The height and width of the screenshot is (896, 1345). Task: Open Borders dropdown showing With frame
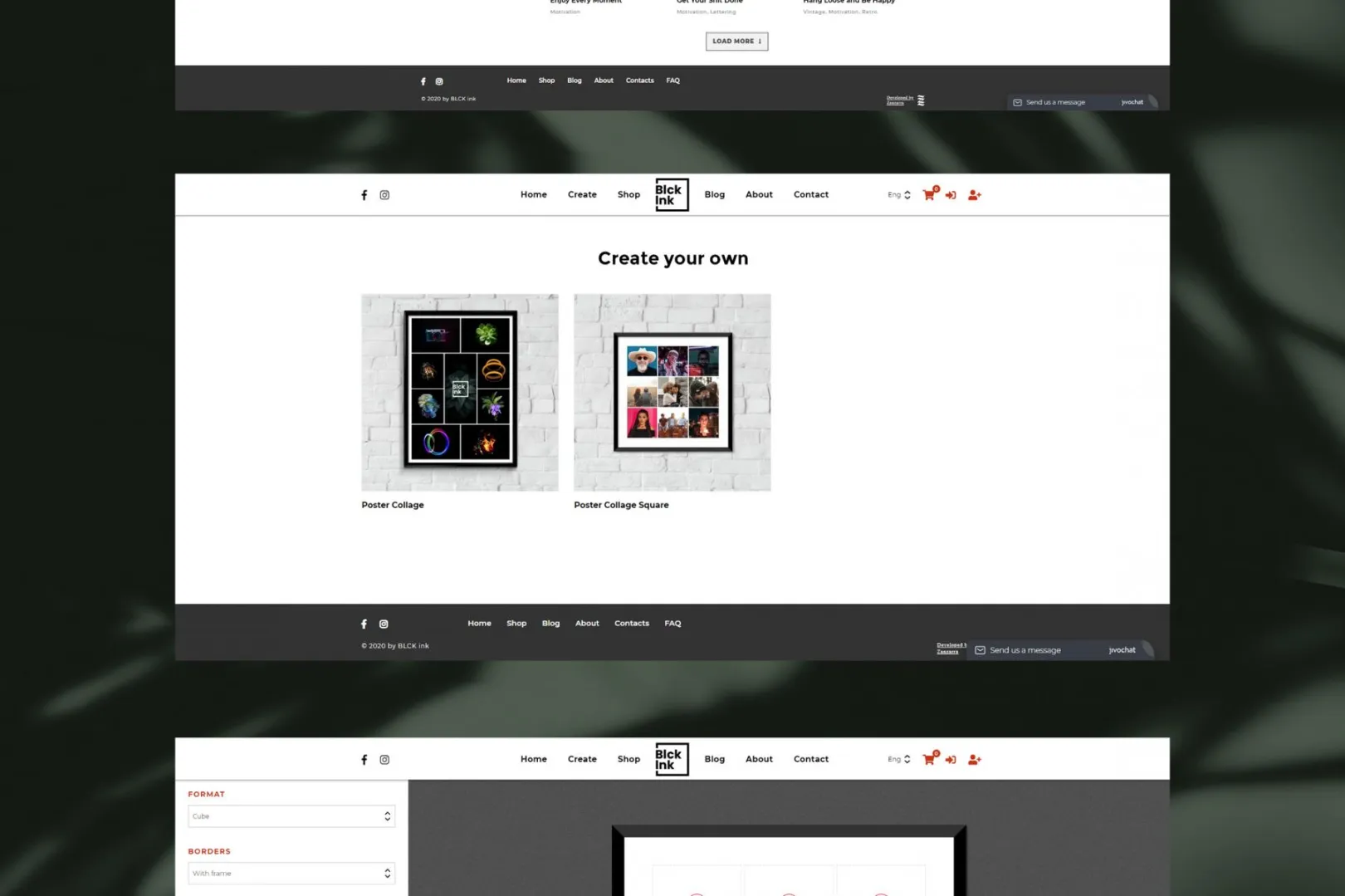click(x=291, y=874)
